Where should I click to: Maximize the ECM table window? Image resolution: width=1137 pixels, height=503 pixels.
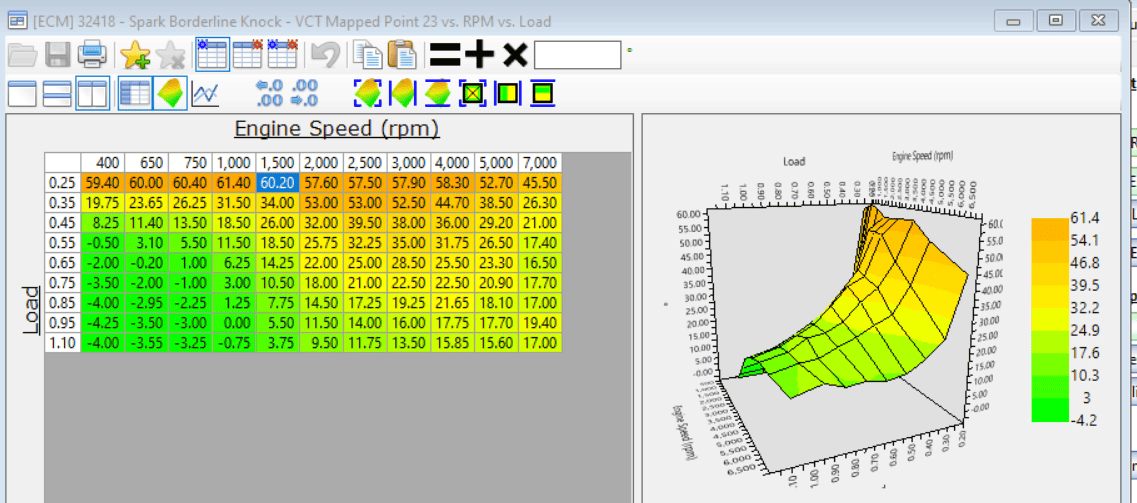(1056, 21)
